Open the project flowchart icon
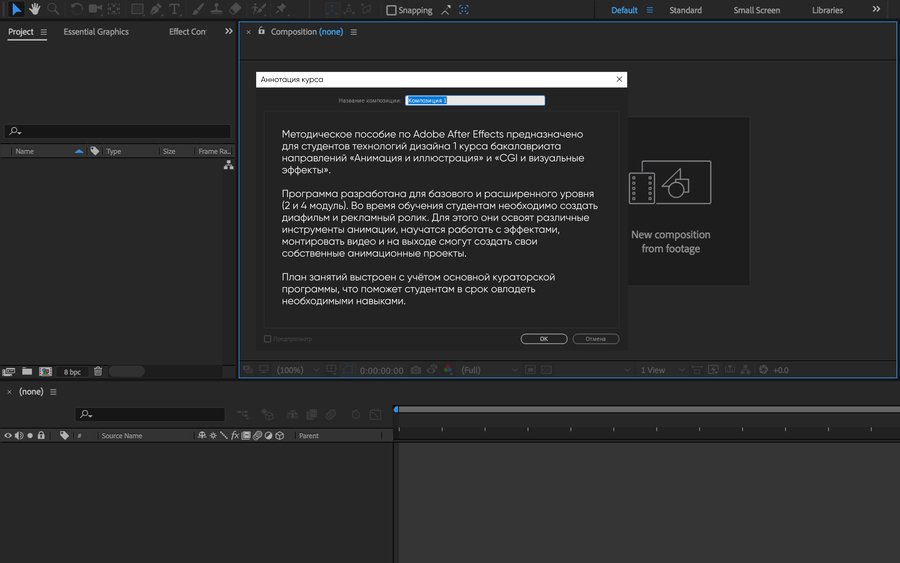 tap(228, 166)
